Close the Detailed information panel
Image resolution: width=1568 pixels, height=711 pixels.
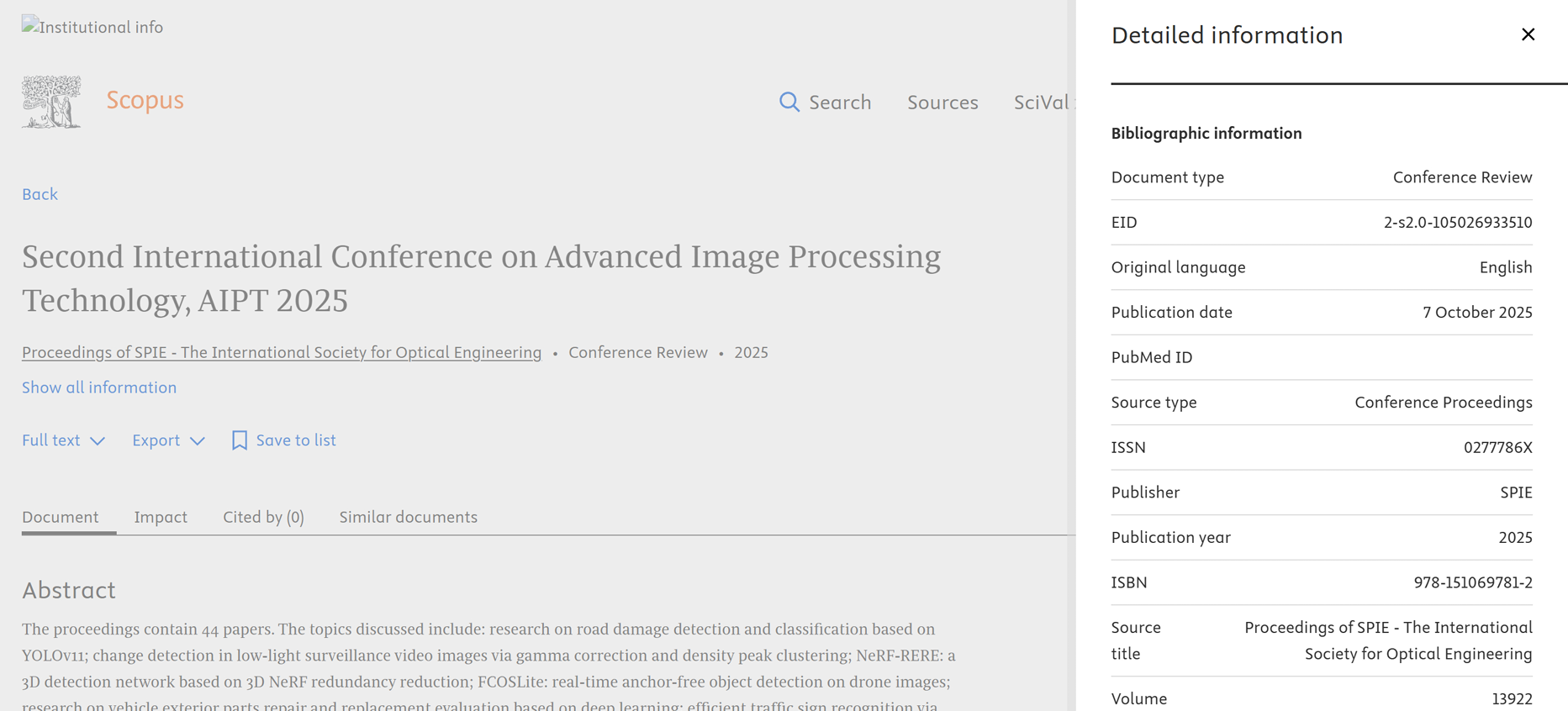[1528, 34]
